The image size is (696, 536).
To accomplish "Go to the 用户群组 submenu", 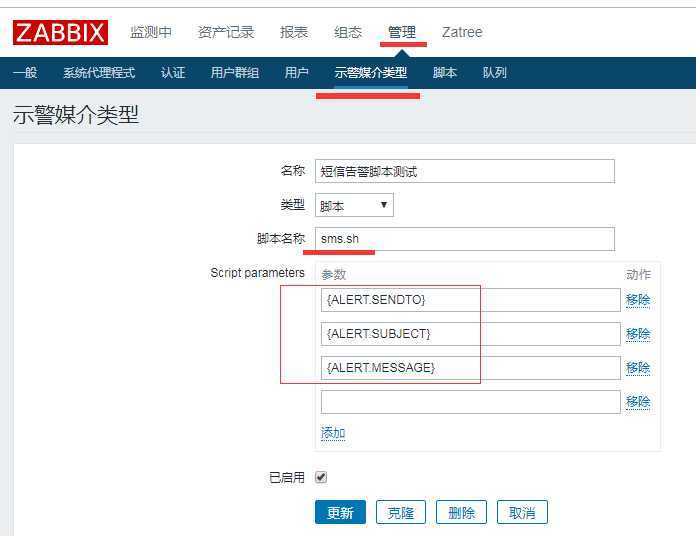I will [x=235, y=72].
